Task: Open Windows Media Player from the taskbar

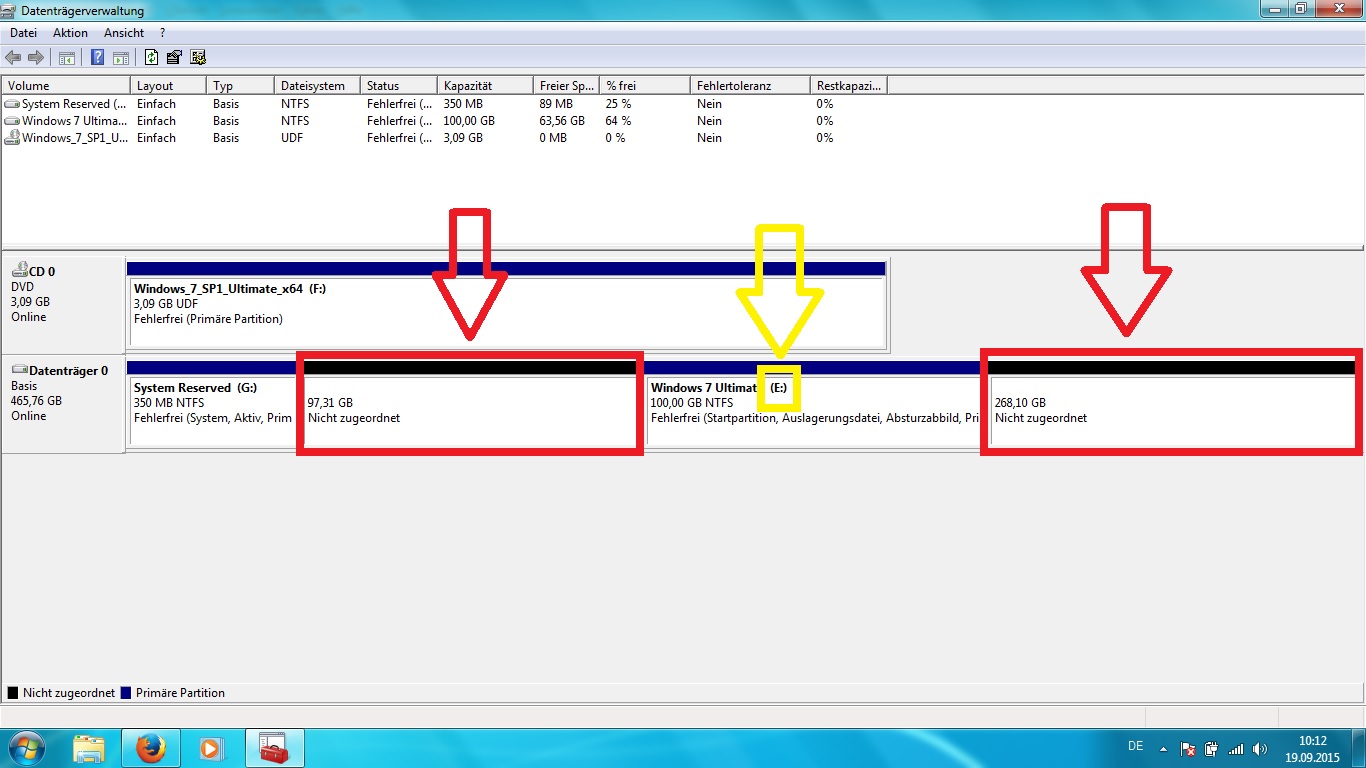Action: point(210,748)
